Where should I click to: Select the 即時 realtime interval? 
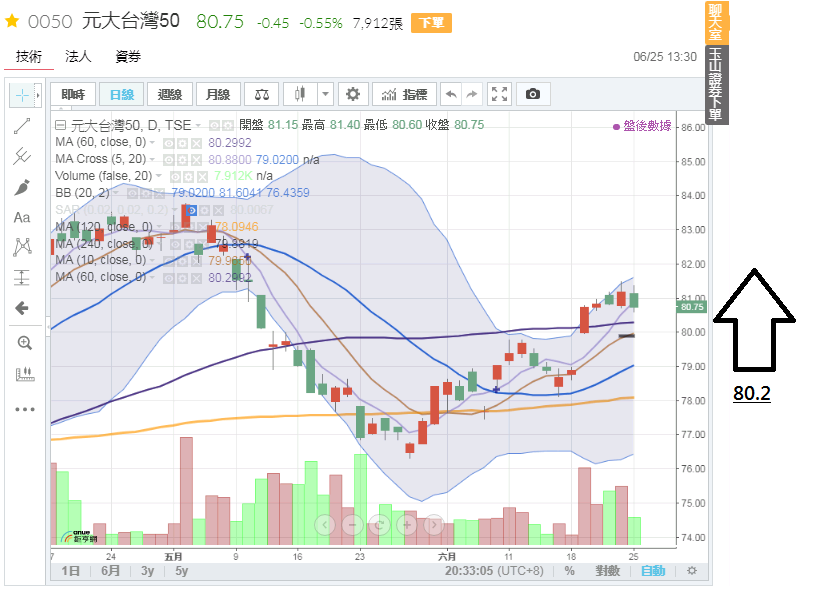point(73,95)
